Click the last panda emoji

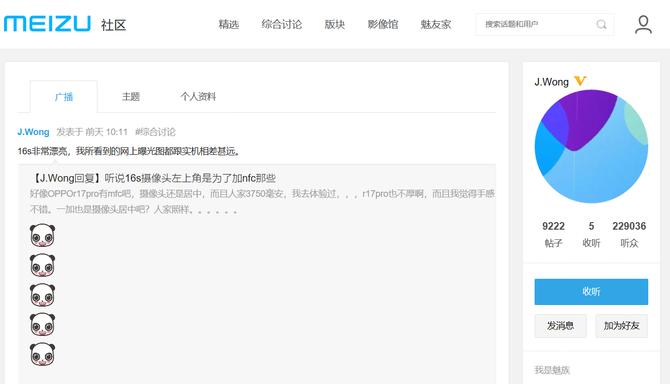point(42,354)
